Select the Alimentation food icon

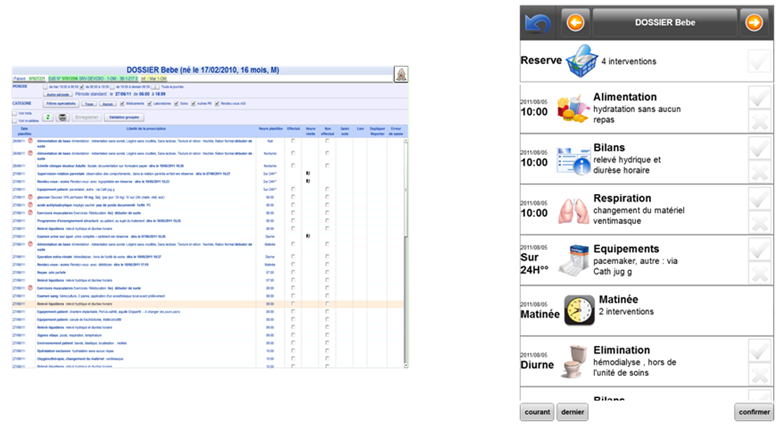[574, 107]
